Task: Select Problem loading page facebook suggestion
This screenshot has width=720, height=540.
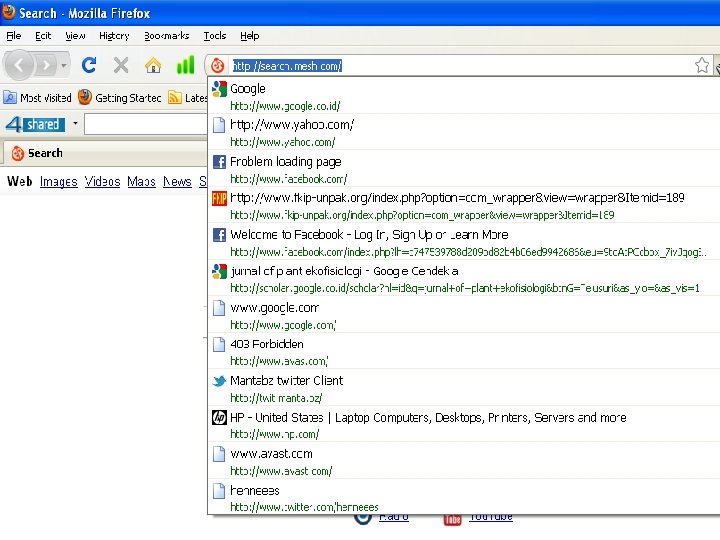Action: click(x=464, y=169)
